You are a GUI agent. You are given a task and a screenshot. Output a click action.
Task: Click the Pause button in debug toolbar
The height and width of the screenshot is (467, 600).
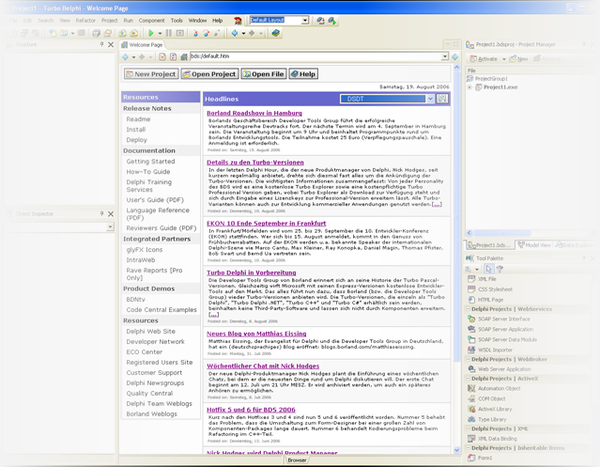(169, 33)
